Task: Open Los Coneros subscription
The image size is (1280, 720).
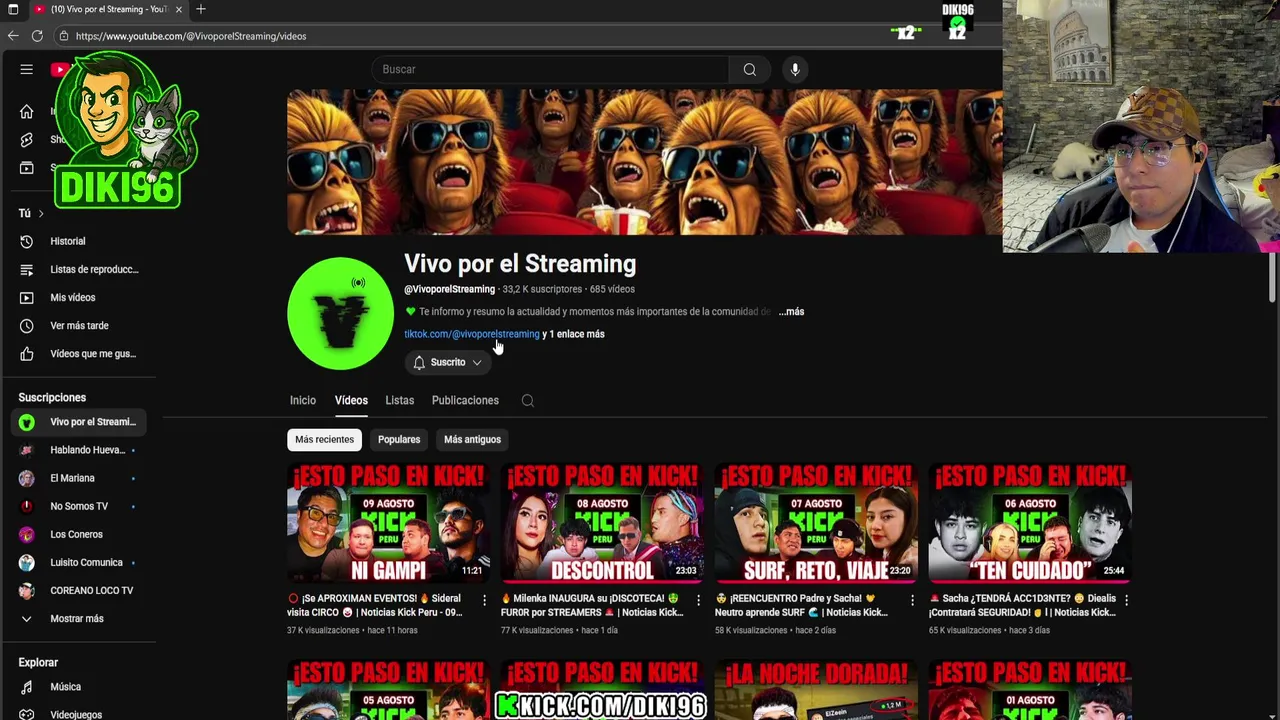Action: pyautogui.click(x=77, y=534)
